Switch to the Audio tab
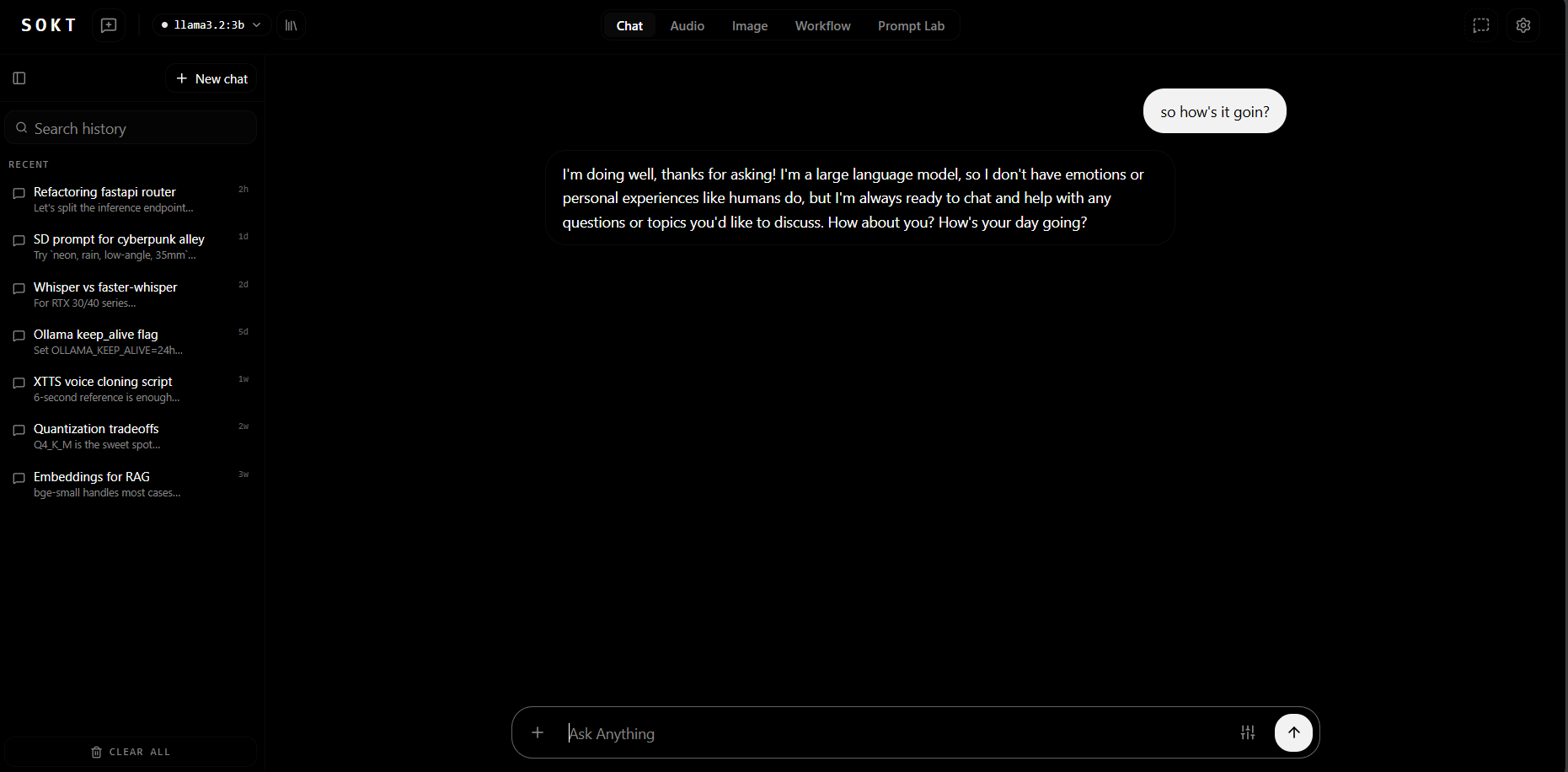This screenshot has width=1568, height=772. [687, 26]
